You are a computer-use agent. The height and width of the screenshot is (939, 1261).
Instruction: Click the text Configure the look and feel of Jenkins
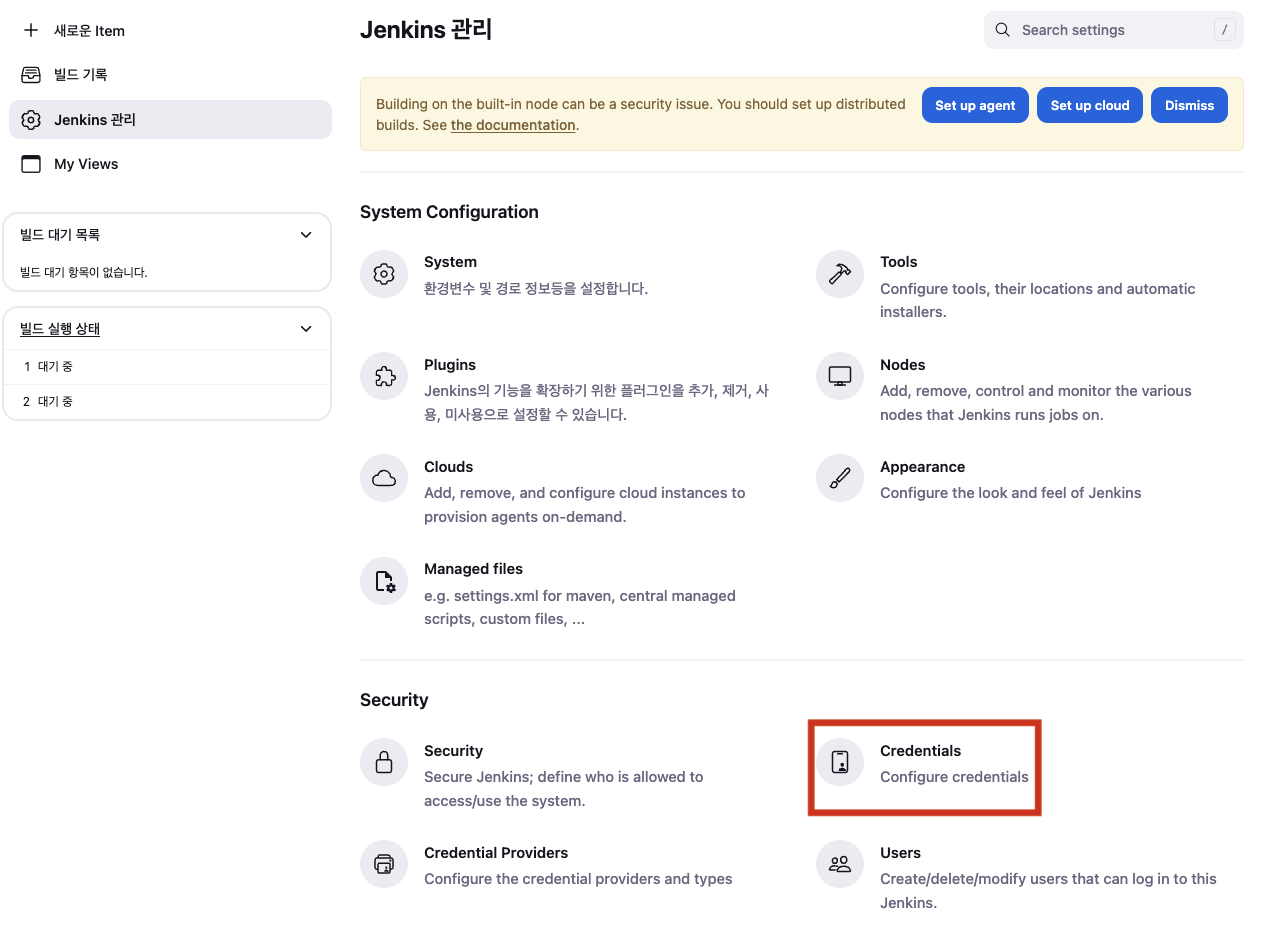click(1011, 493)
